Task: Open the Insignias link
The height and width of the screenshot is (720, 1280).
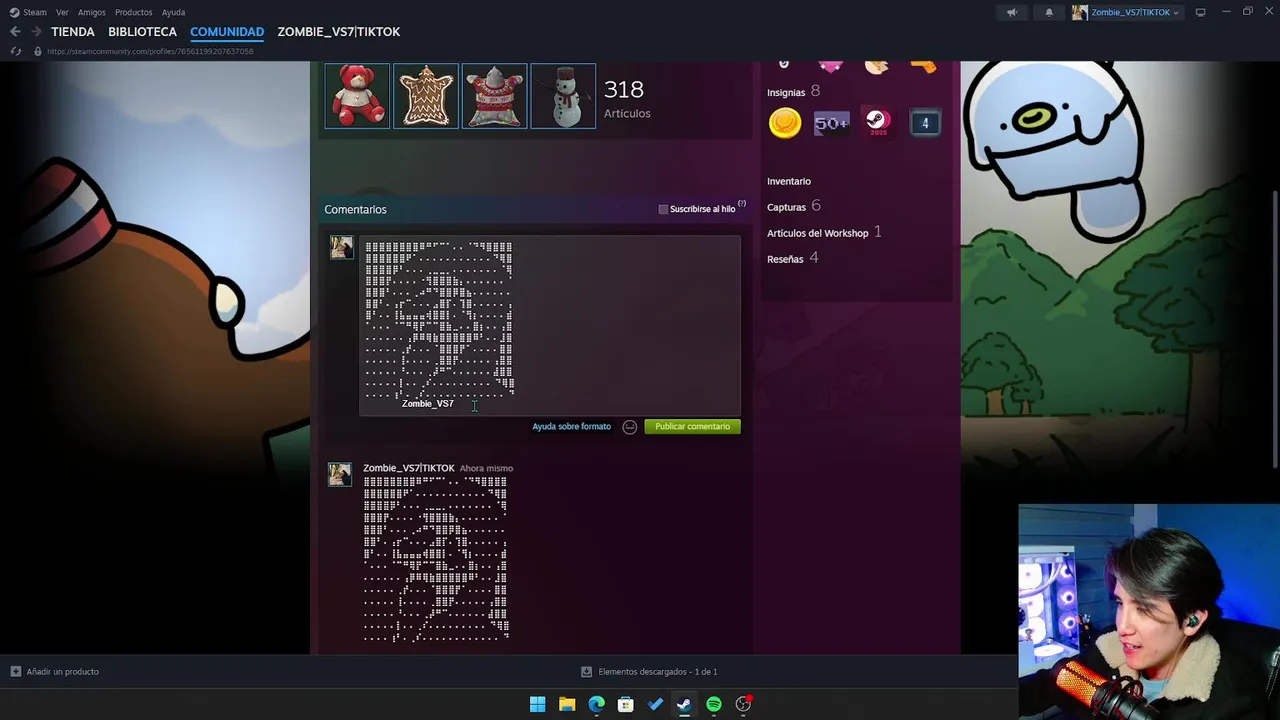Action: [786, 92]
